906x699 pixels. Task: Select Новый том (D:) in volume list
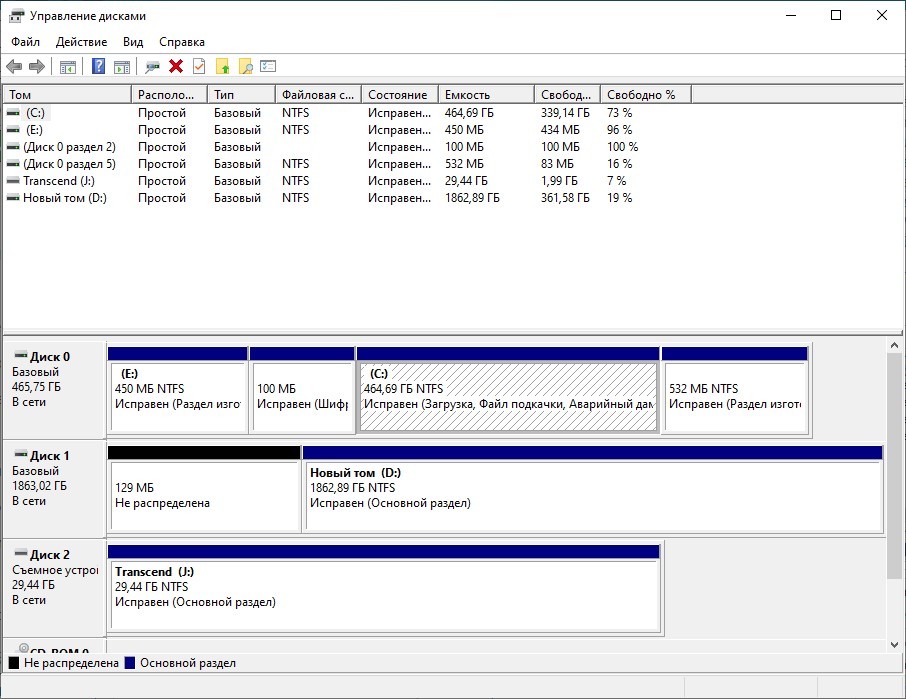pyautogui.click(x=65, y=198)
